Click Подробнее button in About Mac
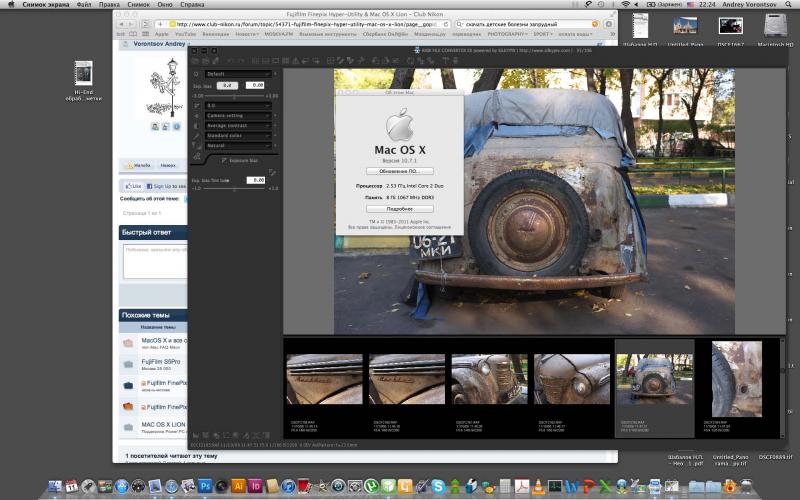Screen dimensions: 800x500 pos(399,209)
